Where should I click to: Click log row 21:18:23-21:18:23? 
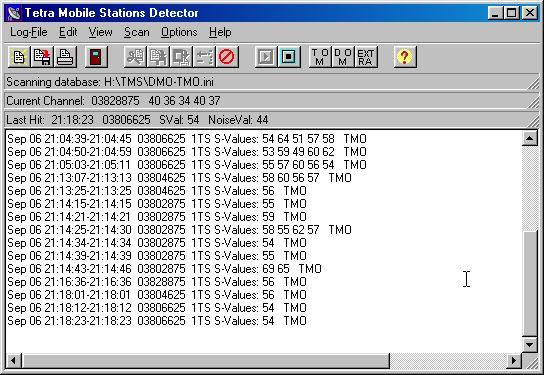pos(157,321)
